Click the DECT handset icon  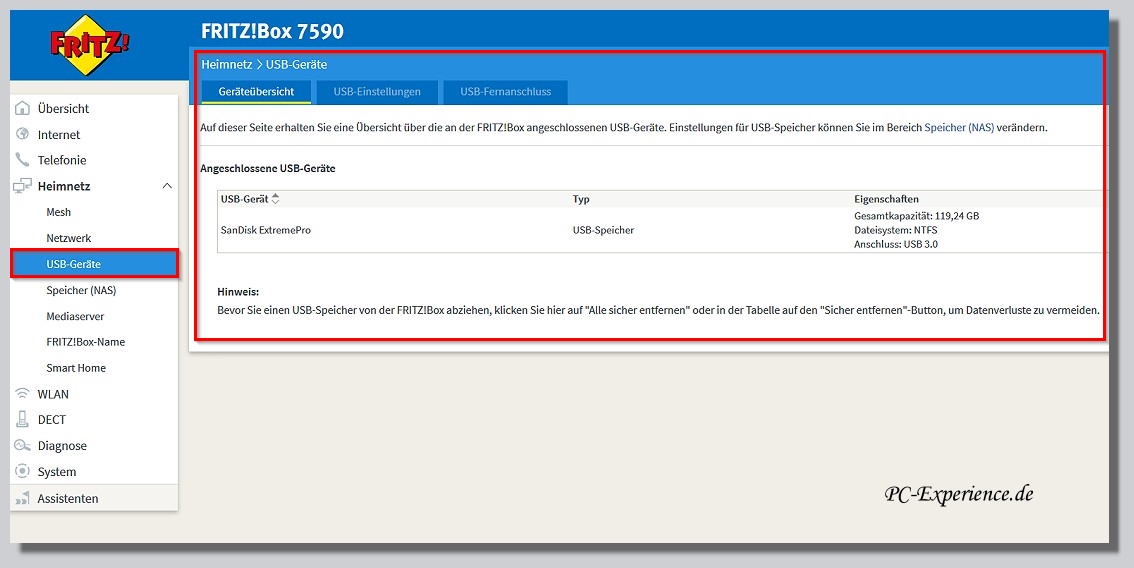tap(23, 420)
